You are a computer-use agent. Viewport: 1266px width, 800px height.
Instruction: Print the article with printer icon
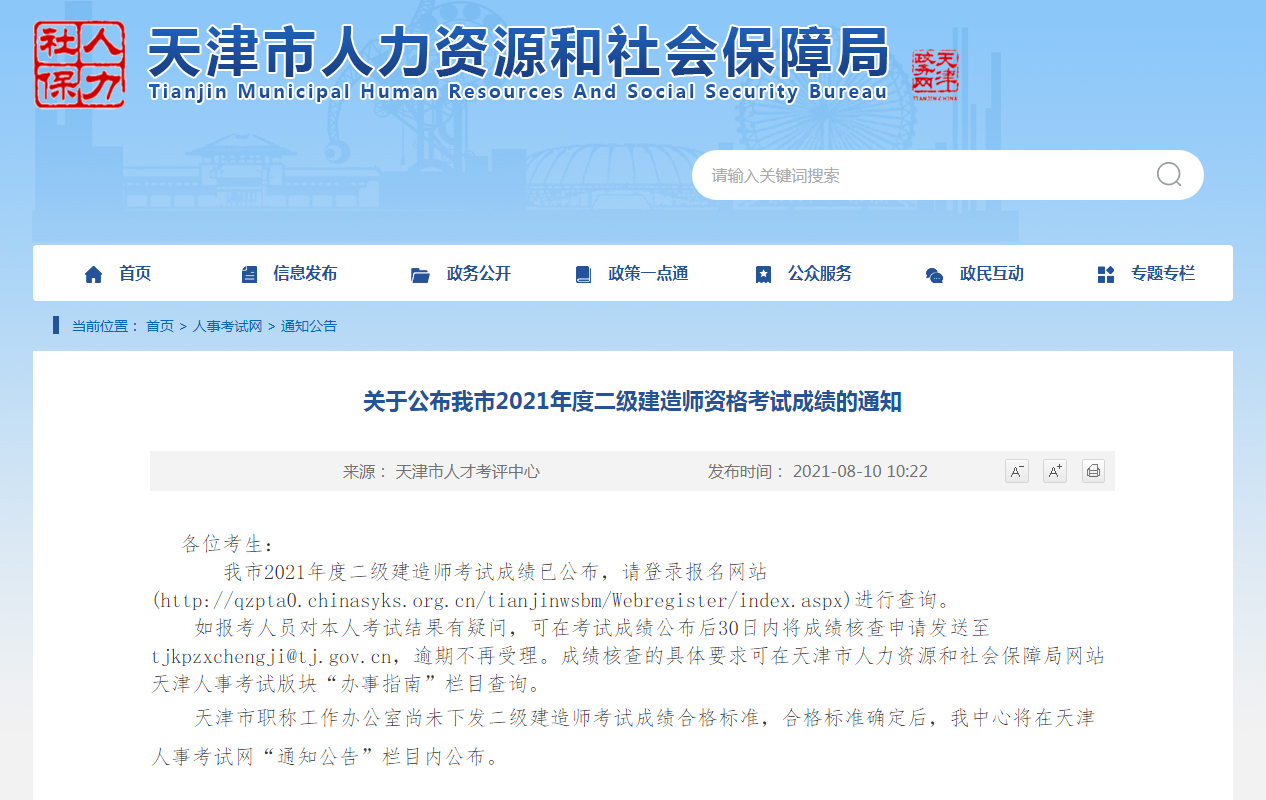tap(1093, 471)
